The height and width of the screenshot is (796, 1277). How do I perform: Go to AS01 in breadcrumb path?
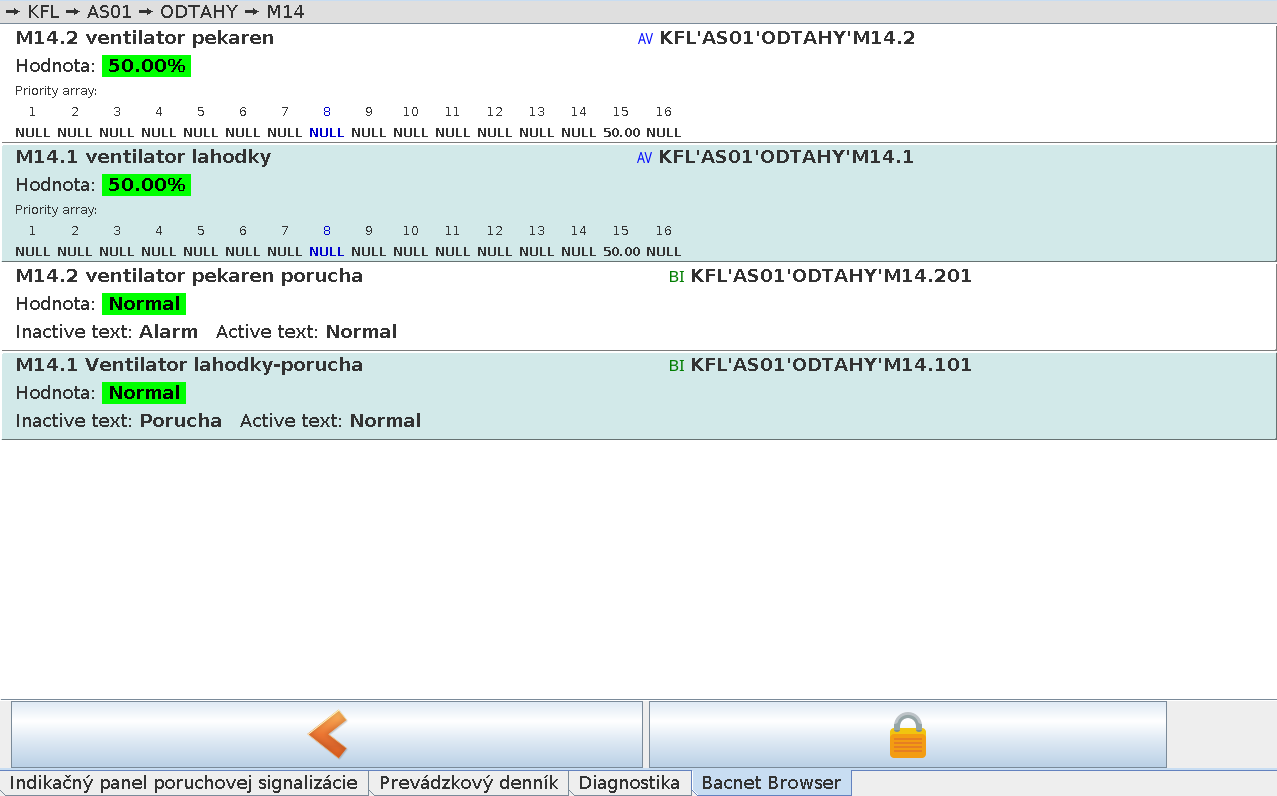(109, 12)
